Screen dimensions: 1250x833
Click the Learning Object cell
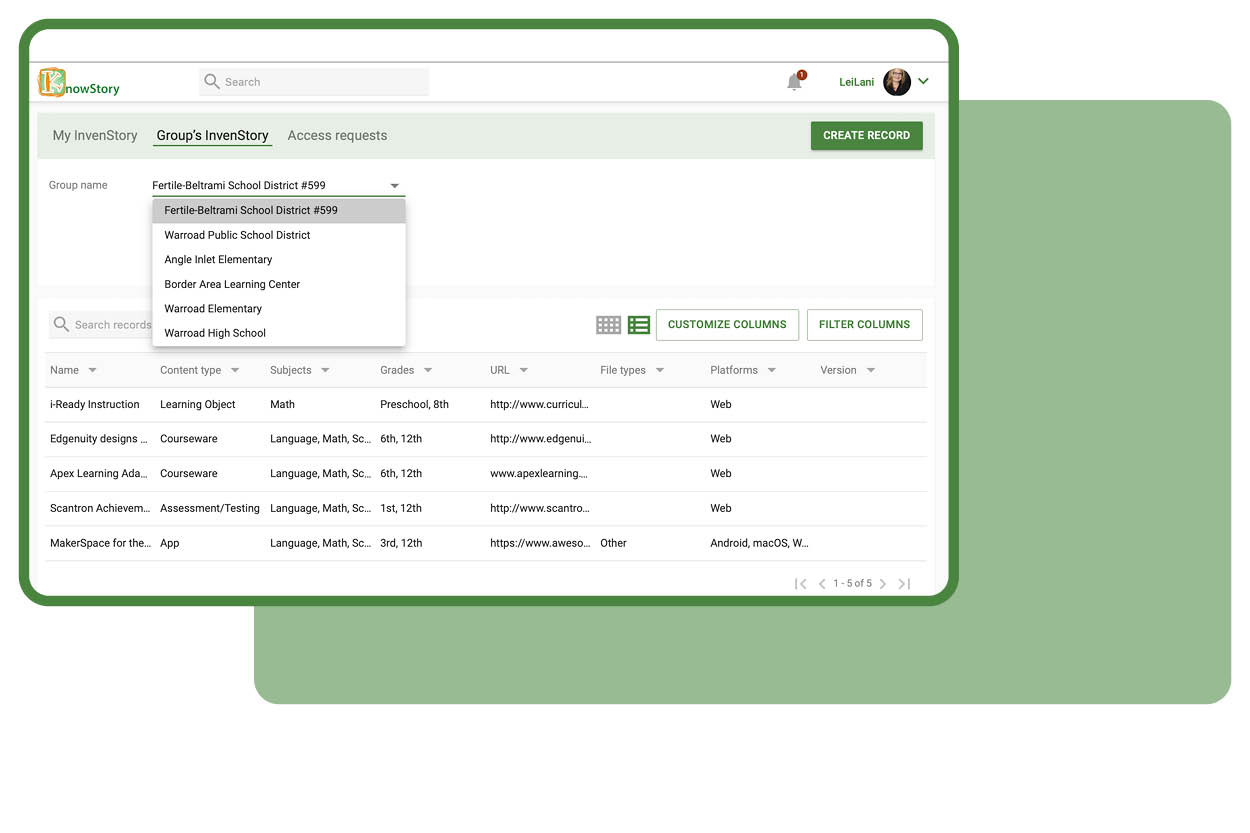[198, 404]
